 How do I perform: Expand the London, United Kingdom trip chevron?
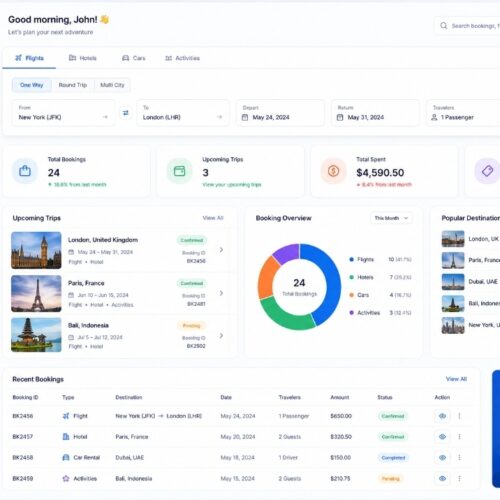coord(221,250)
